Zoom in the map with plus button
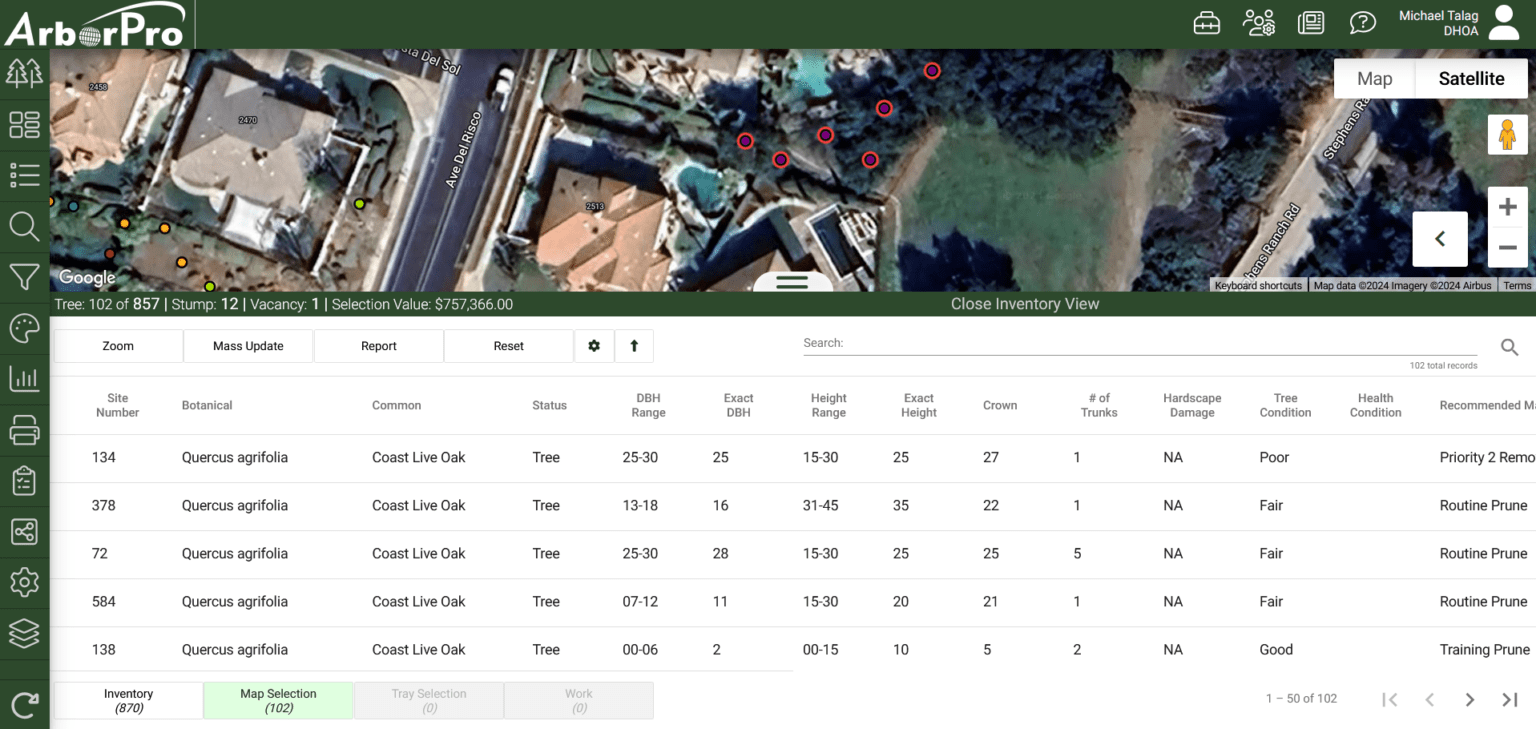1536x729 pixels. [x=1508, y=207]
